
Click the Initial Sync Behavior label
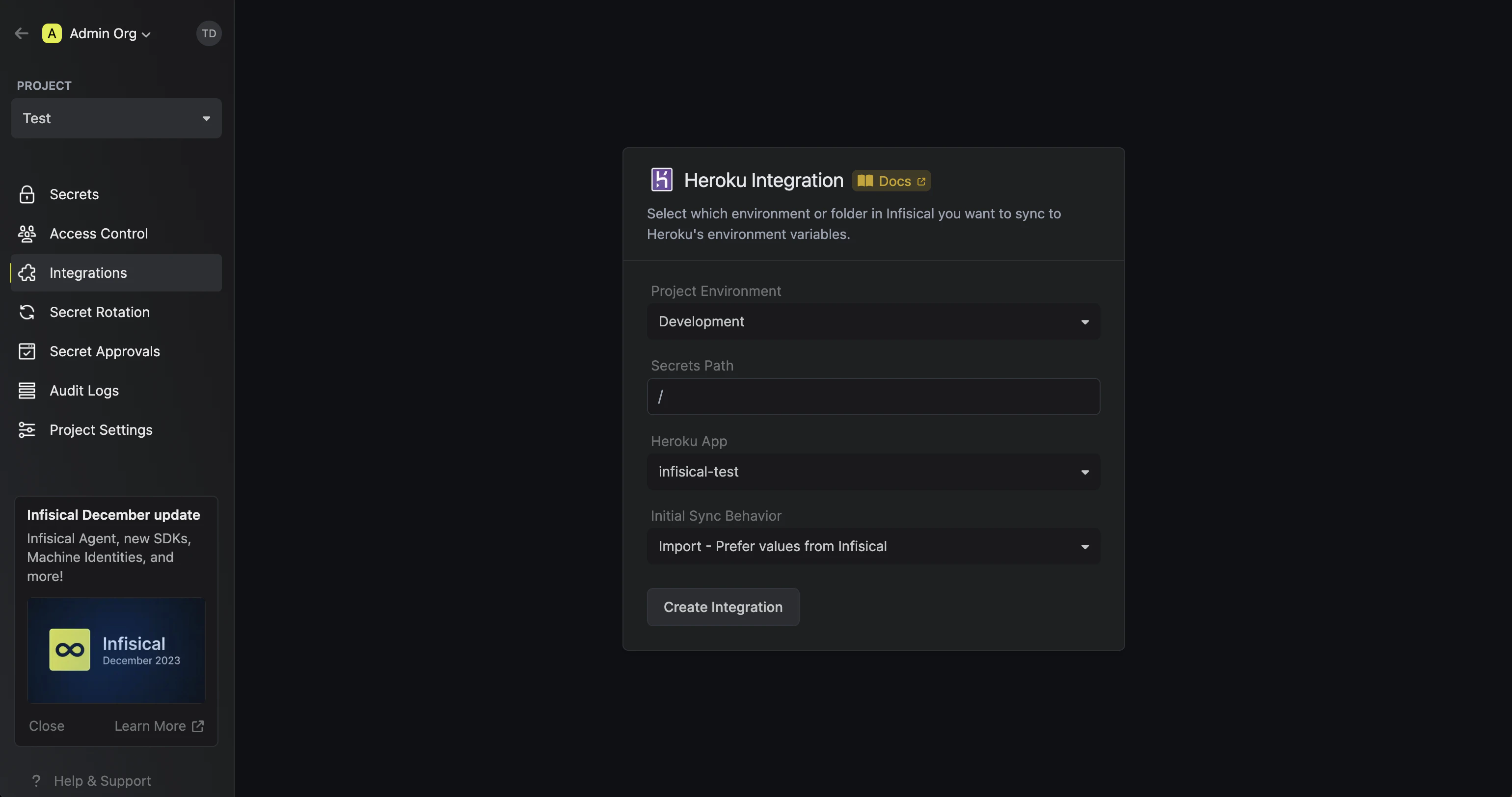click(716, 516)
